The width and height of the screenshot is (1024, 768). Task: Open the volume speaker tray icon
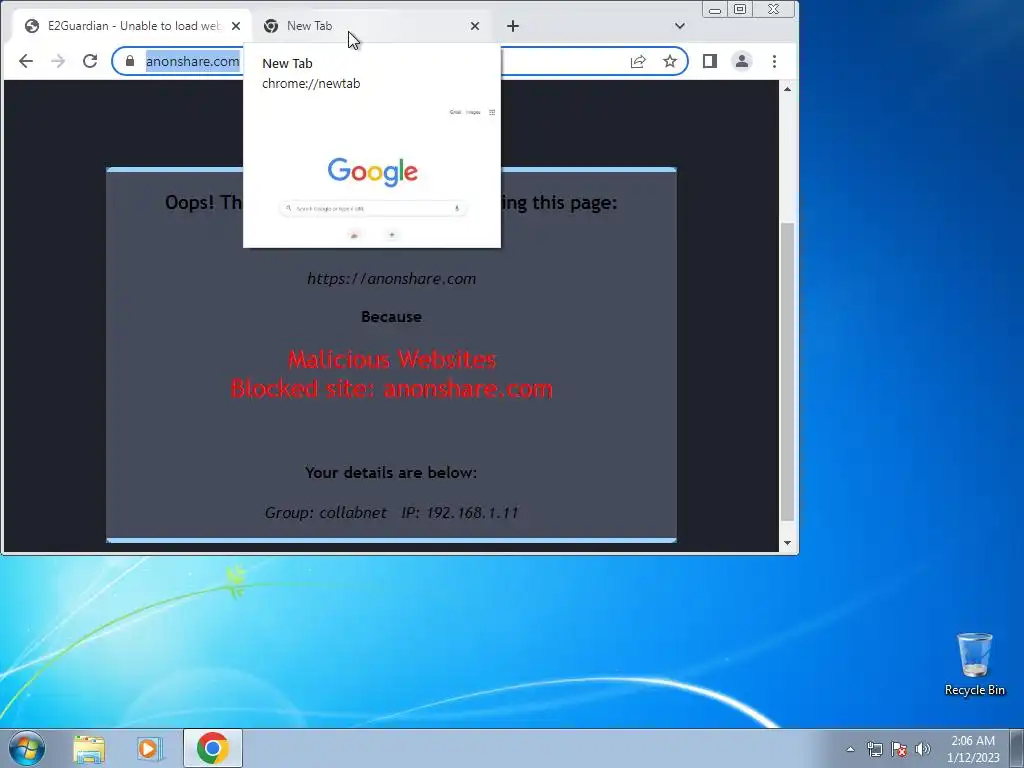(x=923, y=750)
